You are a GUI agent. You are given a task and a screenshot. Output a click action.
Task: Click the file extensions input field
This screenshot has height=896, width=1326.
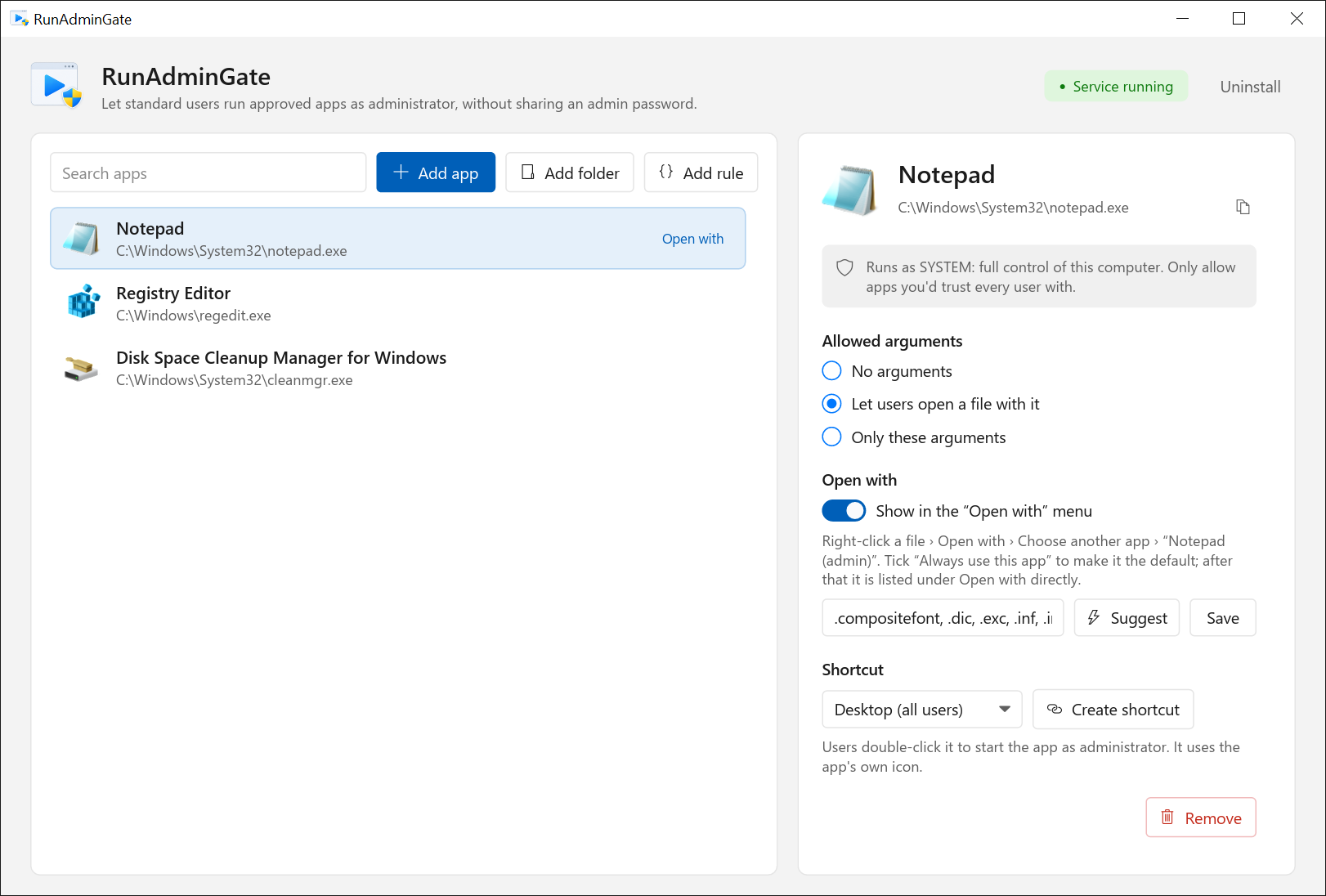[x=943, y=618]
